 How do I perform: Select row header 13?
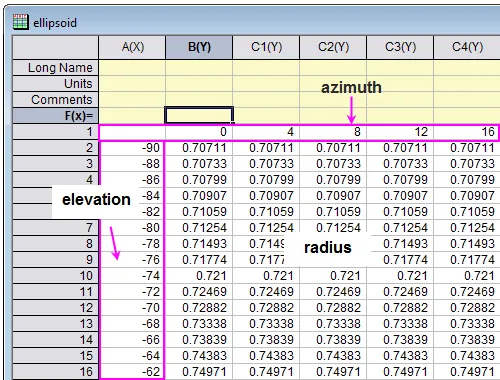56,324
